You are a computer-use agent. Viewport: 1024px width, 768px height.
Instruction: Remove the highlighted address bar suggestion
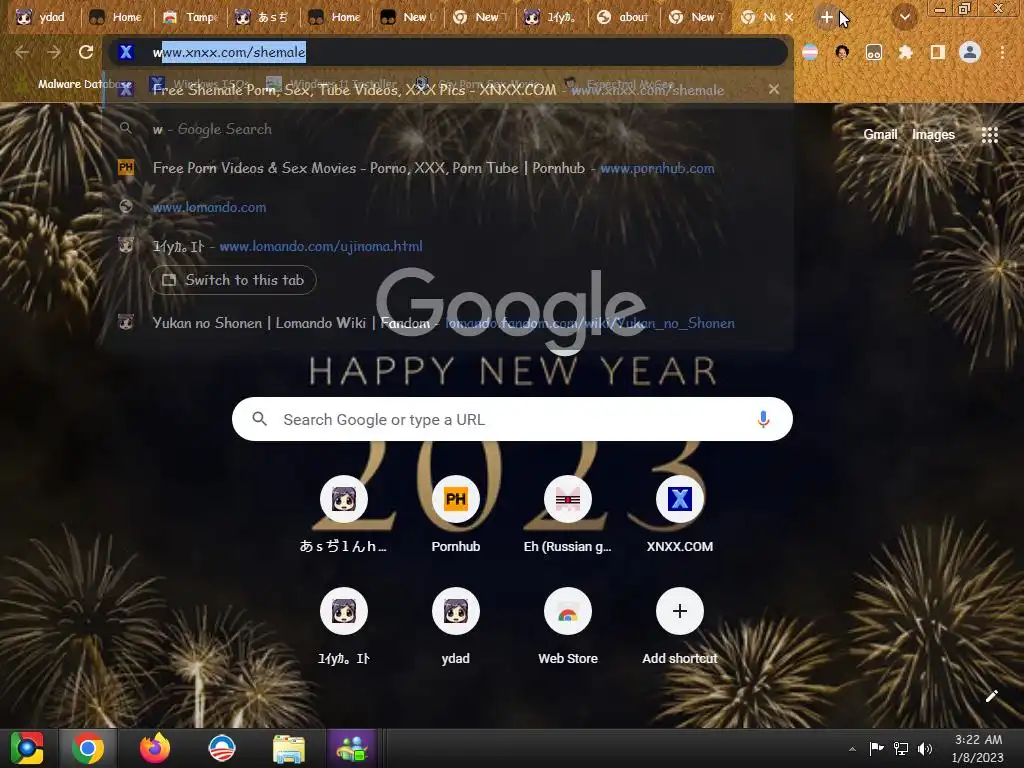774,89
